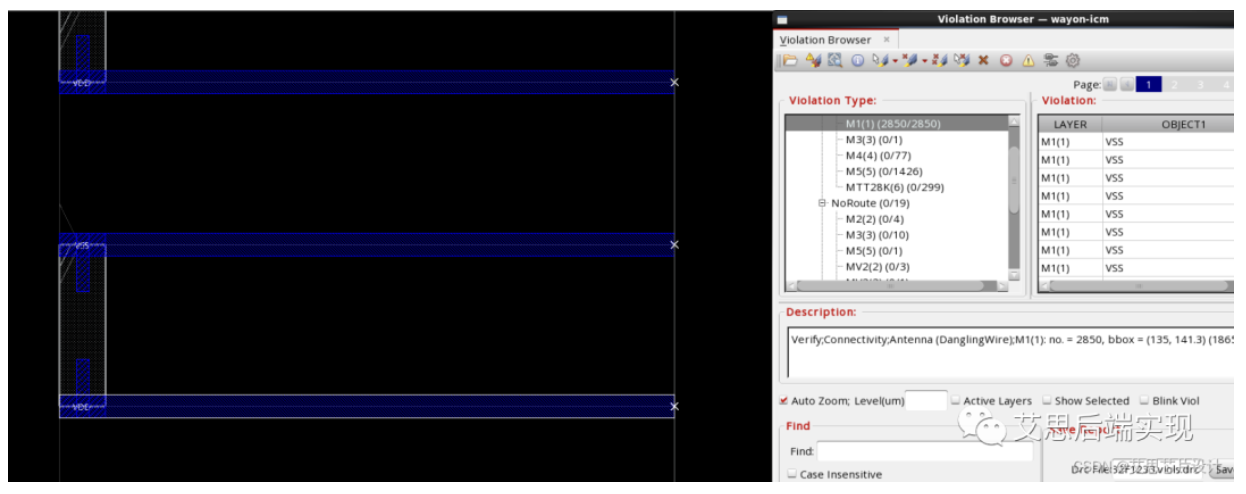1246x494 pixels.
Task: Click window menu icon in title bar
Action: (783, 19)
